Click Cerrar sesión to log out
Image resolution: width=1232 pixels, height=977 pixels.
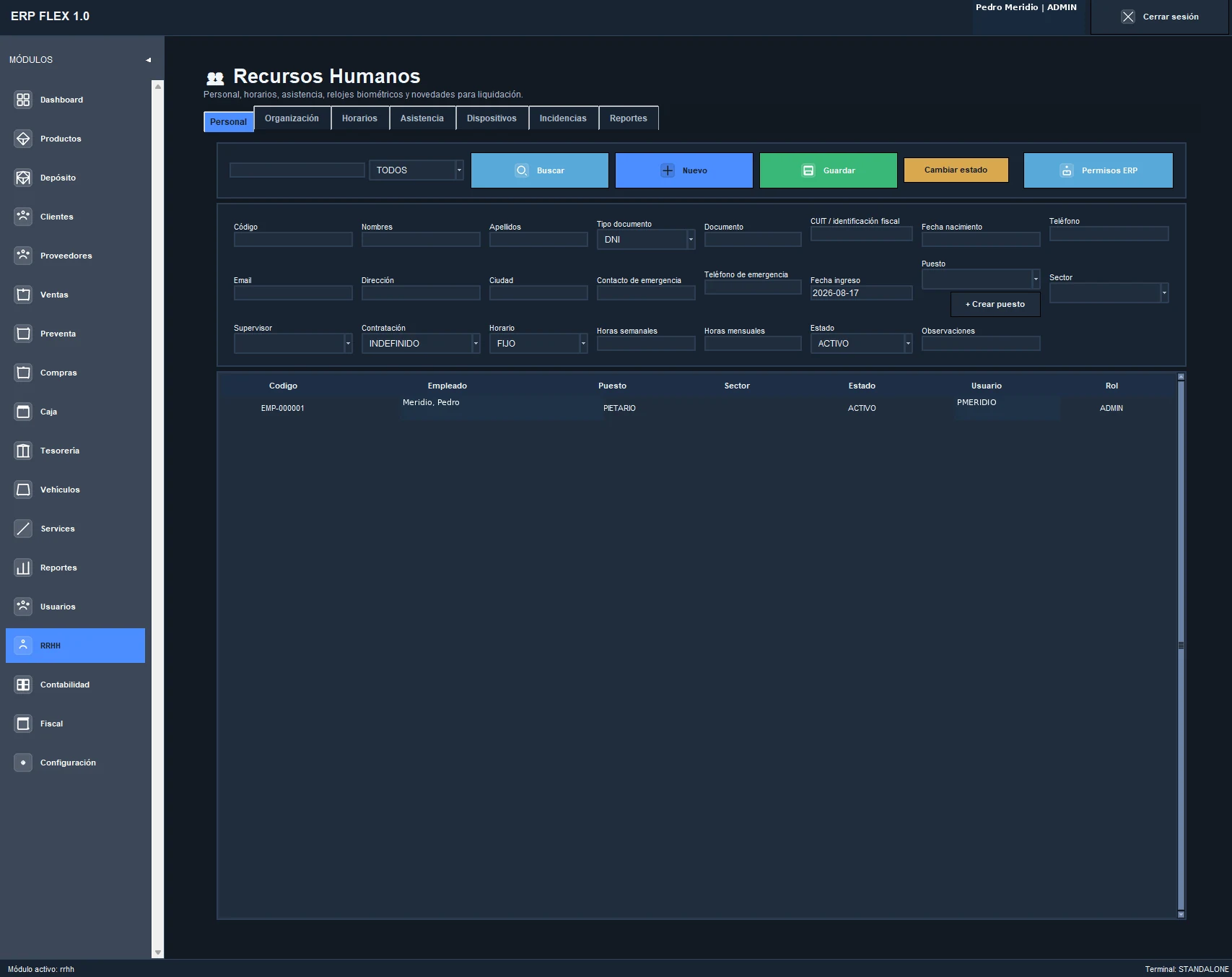1160,17
